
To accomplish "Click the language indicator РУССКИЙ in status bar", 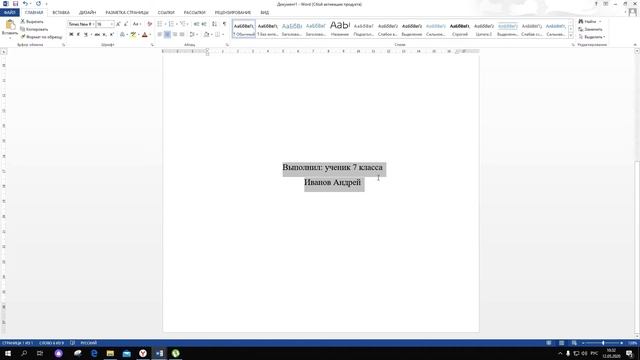I will 89,343.
